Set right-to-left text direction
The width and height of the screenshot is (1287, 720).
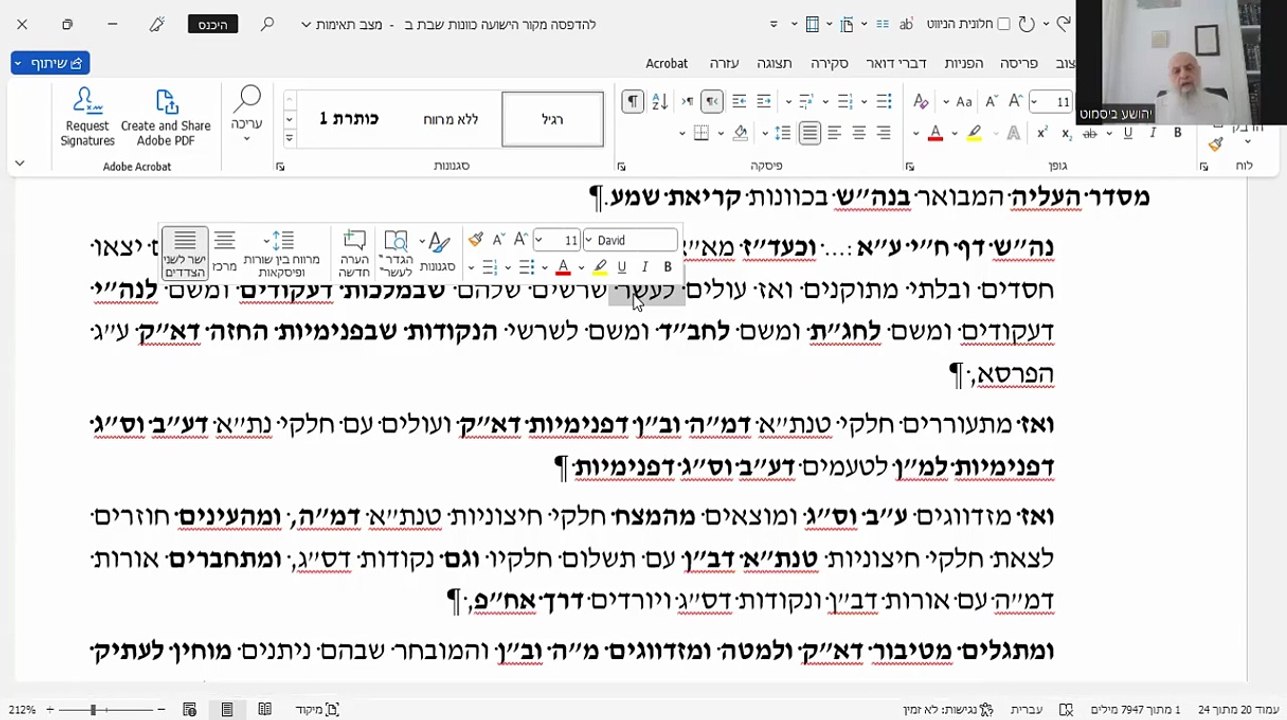(x=712, y=102)
